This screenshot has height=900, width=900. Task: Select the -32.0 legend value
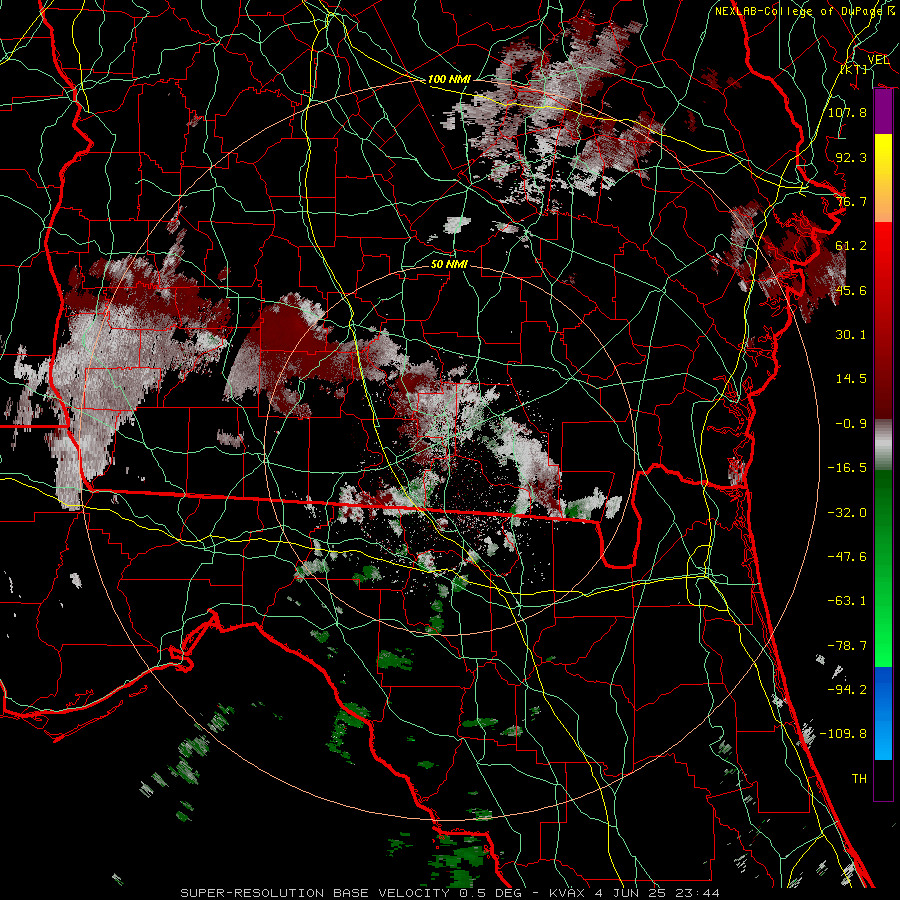[x=847, y=513]
